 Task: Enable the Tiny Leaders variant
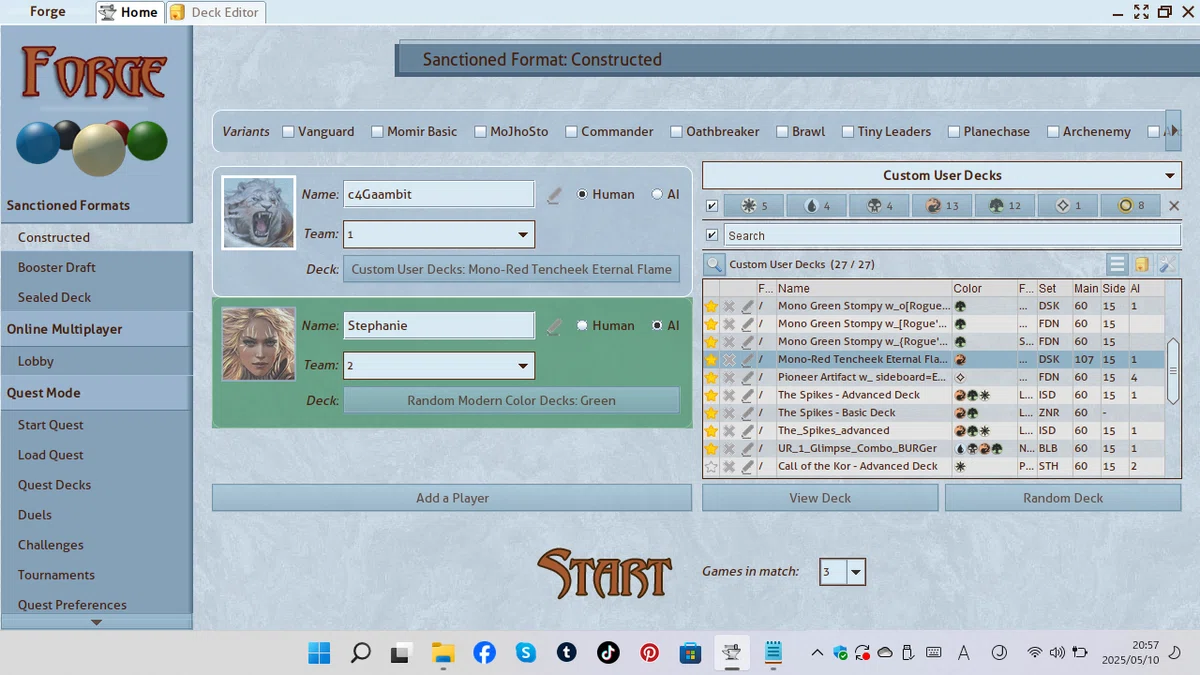(848, 131)
